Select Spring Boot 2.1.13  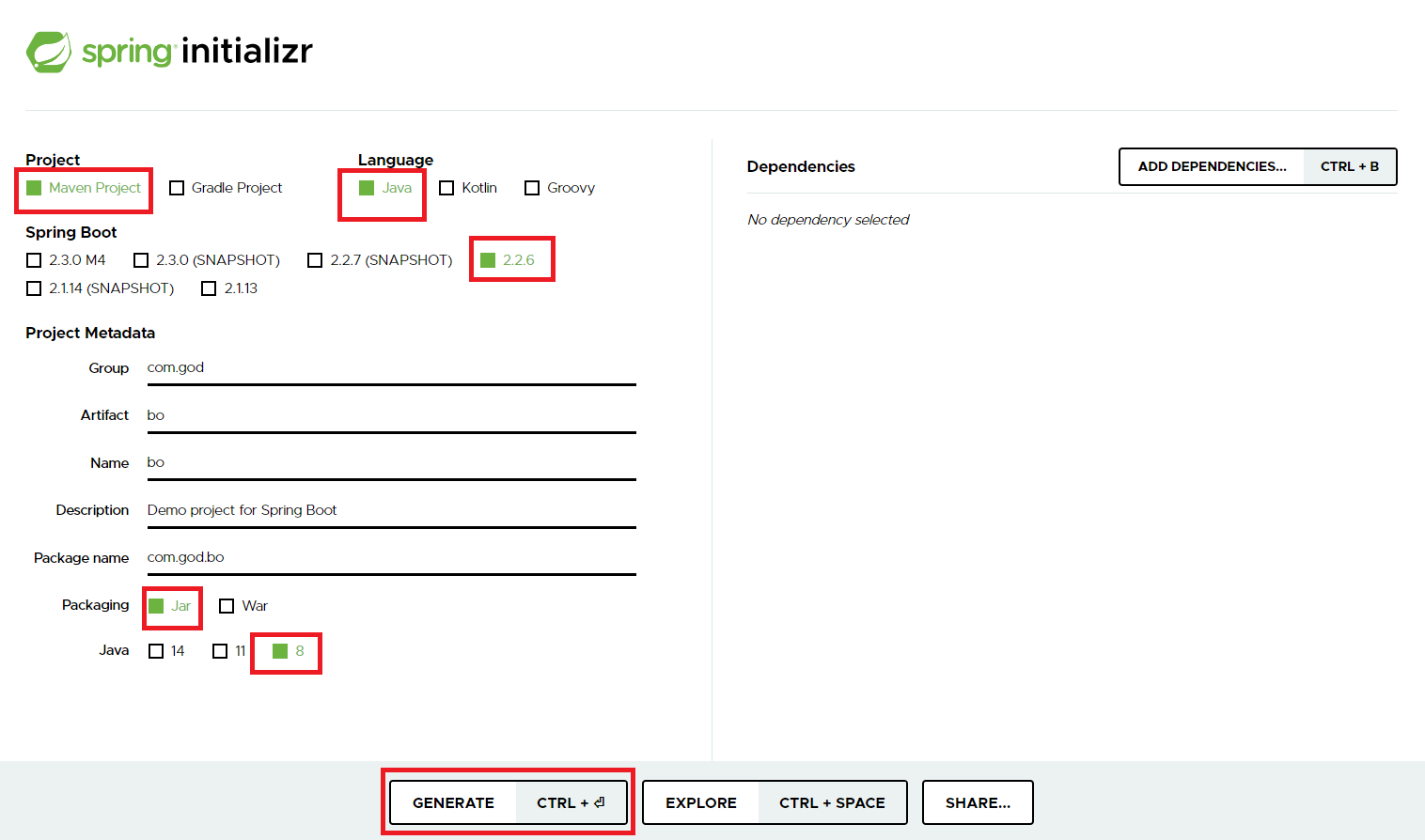tap(229, 288)
